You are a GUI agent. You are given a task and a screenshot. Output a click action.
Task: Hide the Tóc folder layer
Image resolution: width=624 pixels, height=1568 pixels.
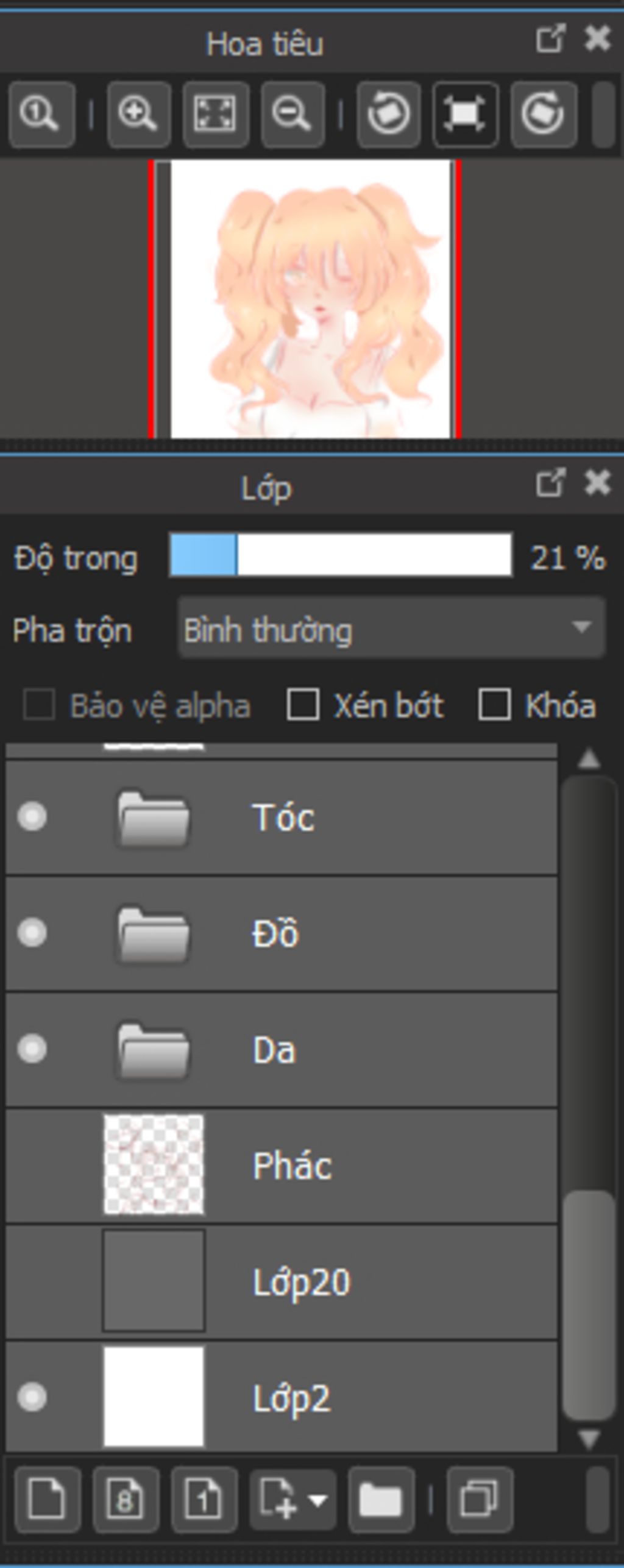pos(32,816)
